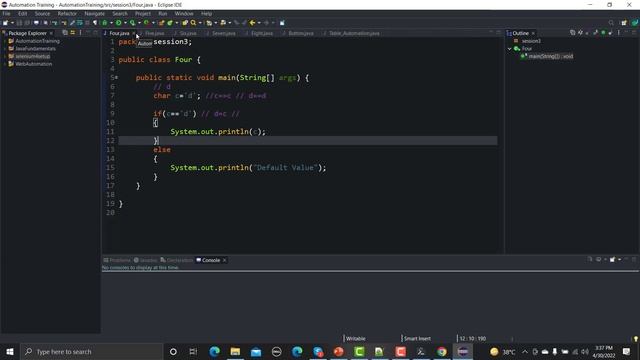Open the Navigate menu
Screen dimensions: 640x360
95,13
